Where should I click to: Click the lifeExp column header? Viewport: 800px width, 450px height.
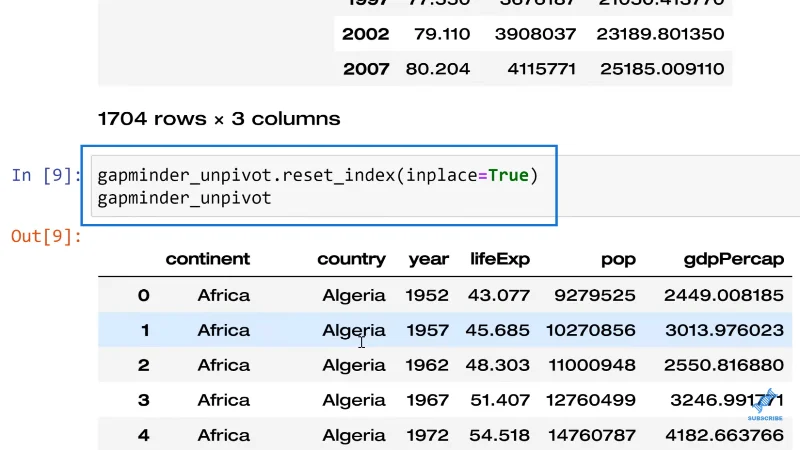[499, 259]
